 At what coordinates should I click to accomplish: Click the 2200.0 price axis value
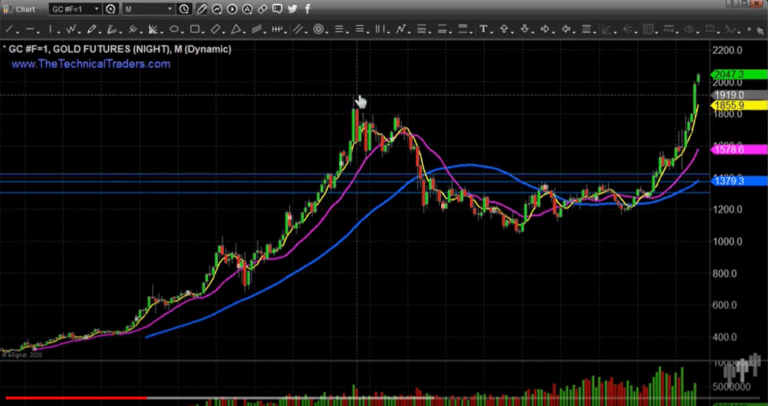point(729,50)
